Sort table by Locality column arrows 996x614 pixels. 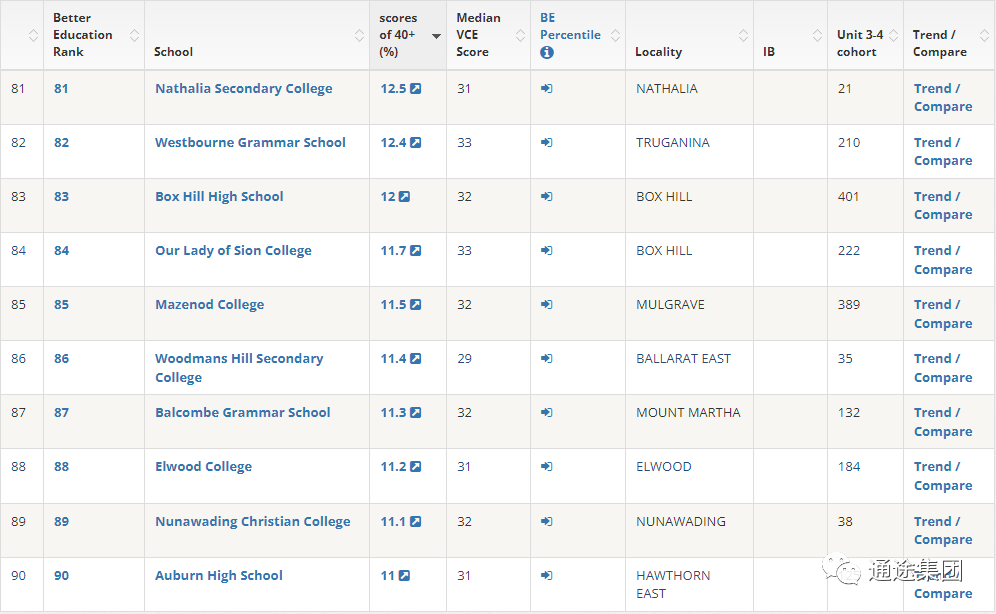tap(743, 36)
